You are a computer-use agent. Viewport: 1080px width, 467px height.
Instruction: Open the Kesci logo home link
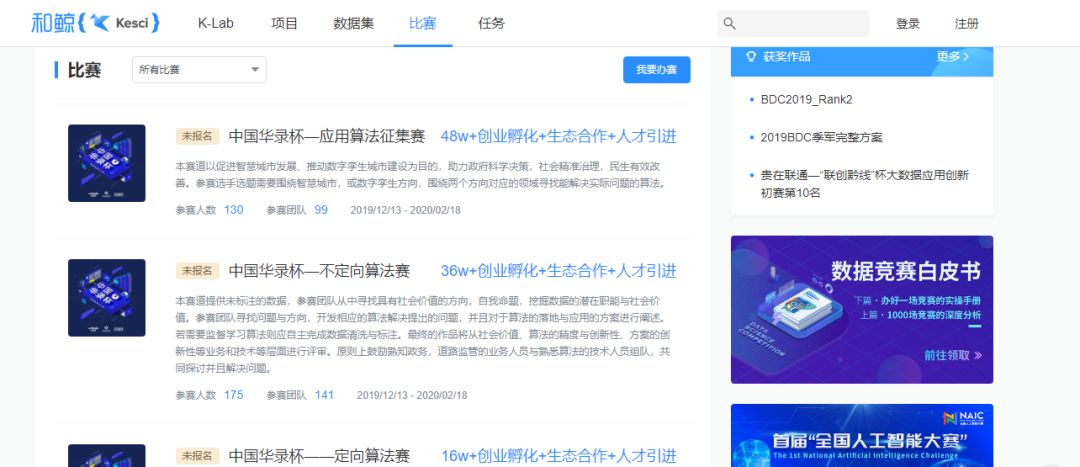pyautogui.click(x=95, y=23)
